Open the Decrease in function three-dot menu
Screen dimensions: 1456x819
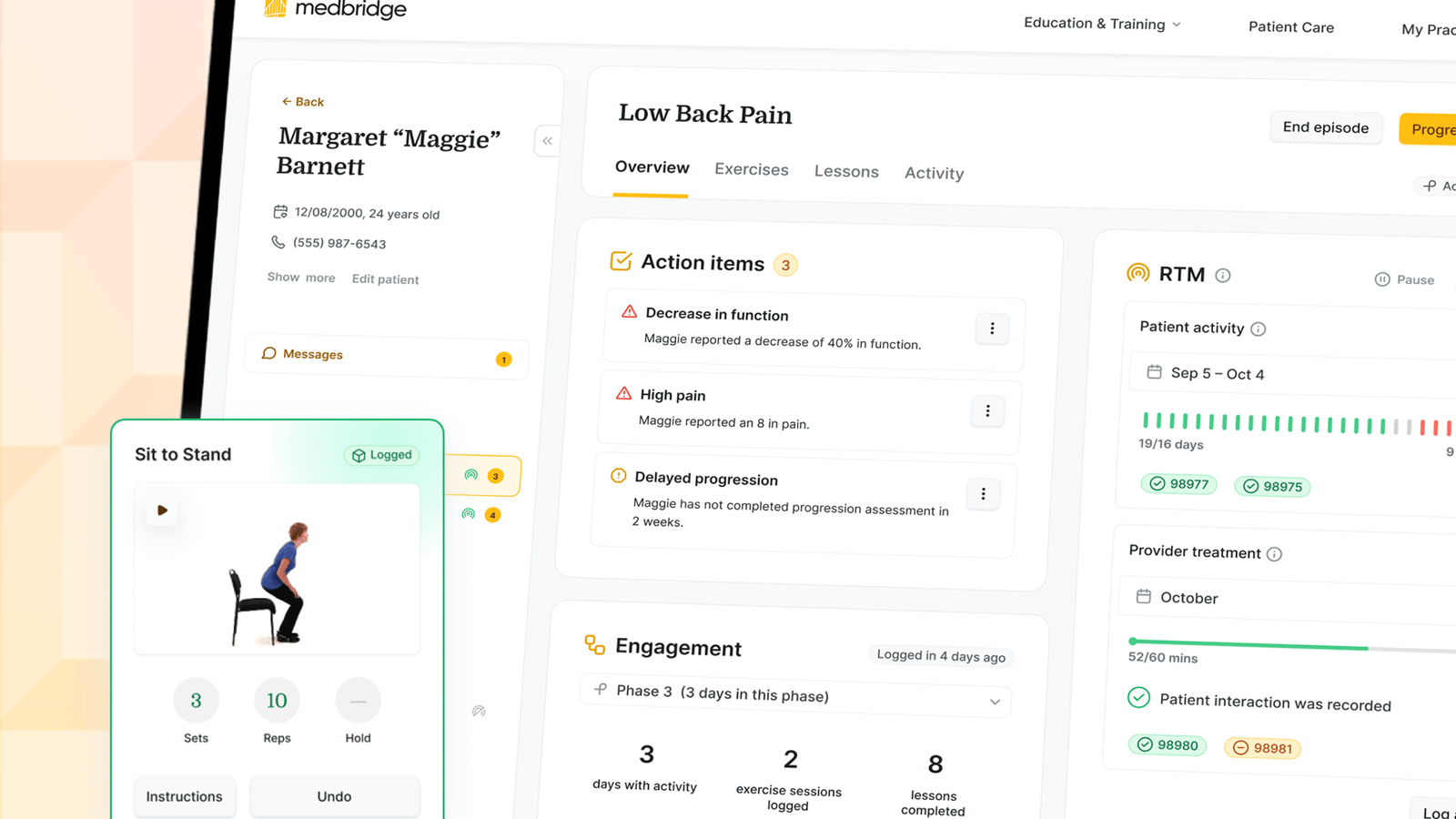point(992,329)
